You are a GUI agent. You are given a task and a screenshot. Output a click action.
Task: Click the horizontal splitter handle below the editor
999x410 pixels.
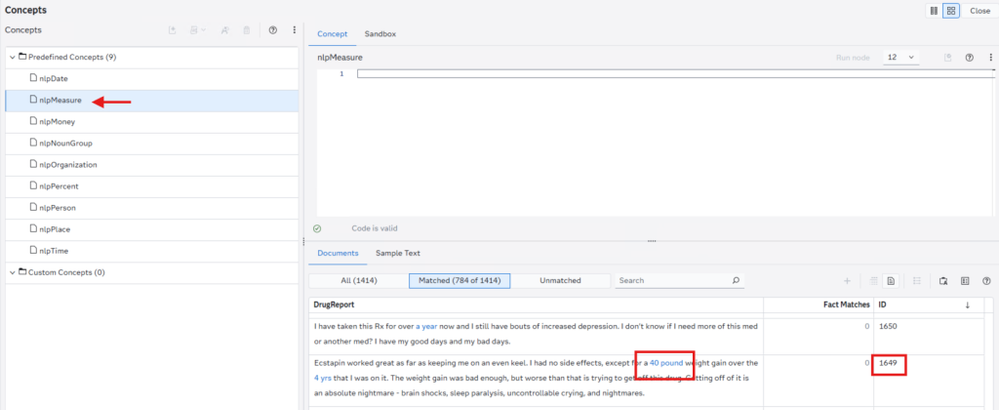click(652, 241)
